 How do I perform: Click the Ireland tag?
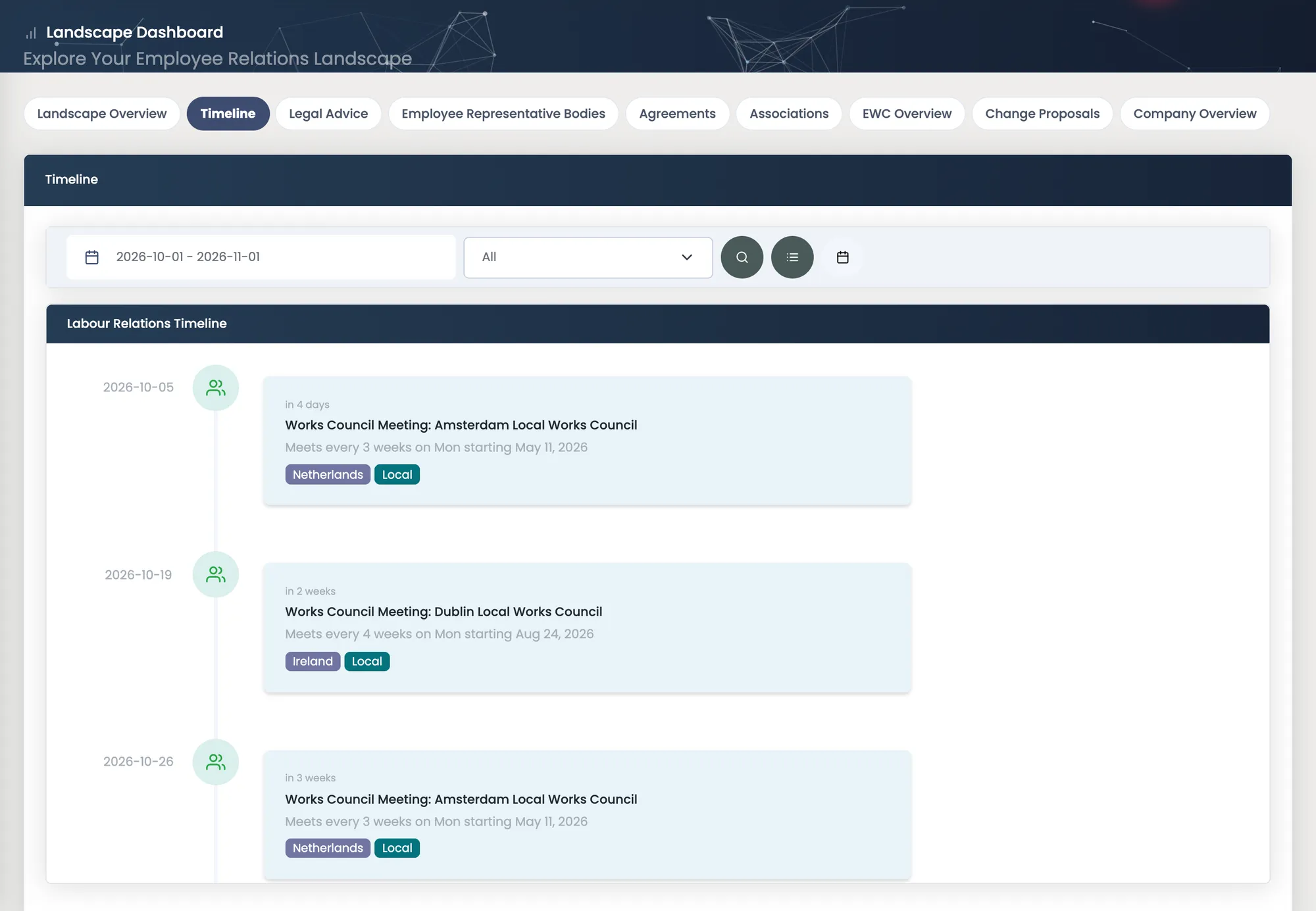click(x=313, y=661)
